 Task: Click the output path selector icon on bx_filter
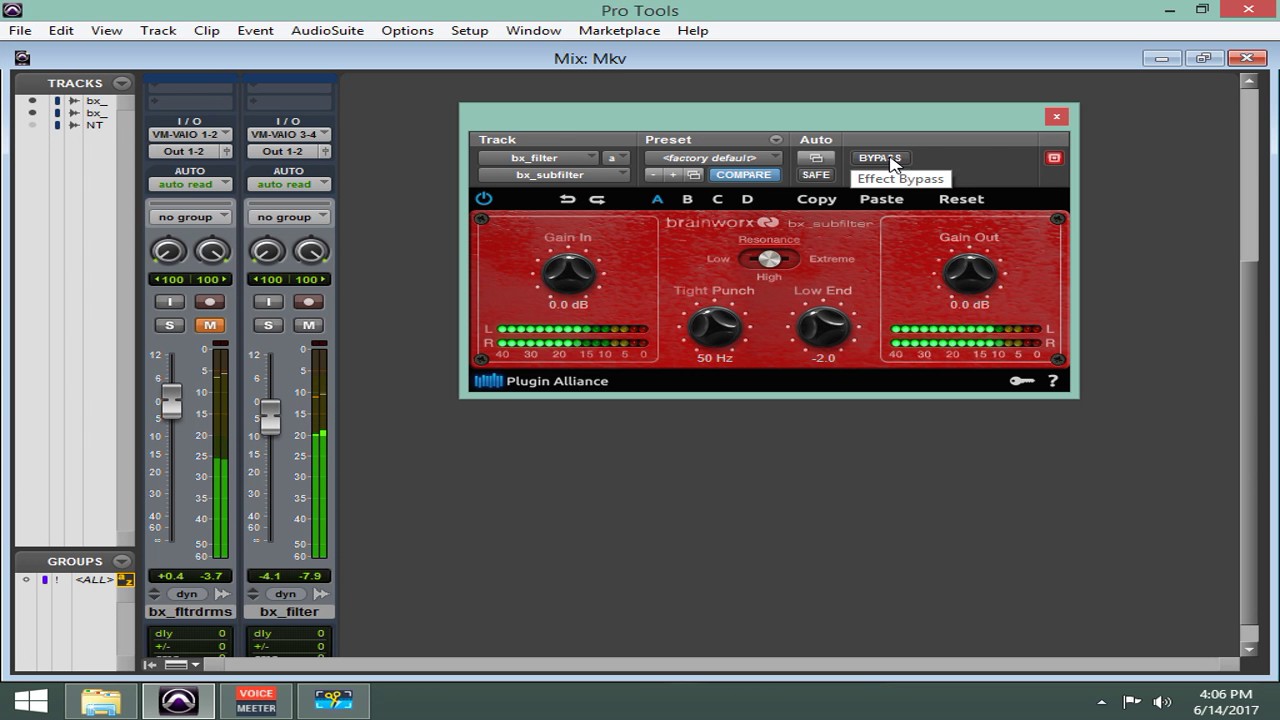[x=325, y=151]
